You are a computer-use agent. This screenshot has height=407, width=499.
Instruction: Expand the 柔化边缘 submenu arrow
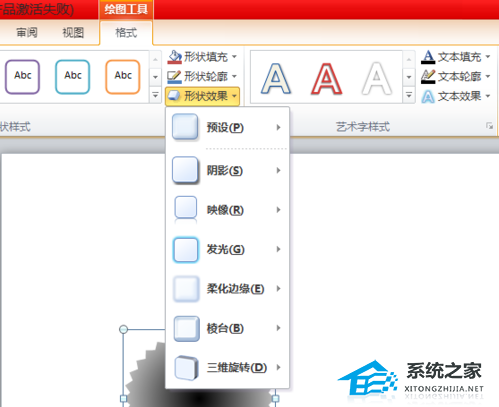pos(278,288)
